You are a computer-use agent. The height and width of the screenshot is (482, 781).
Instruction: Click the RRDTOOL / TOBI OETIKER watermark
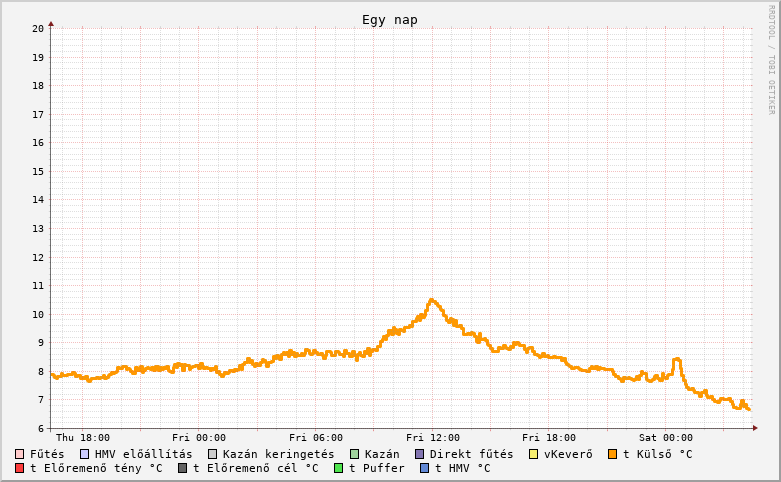[771, 60]
